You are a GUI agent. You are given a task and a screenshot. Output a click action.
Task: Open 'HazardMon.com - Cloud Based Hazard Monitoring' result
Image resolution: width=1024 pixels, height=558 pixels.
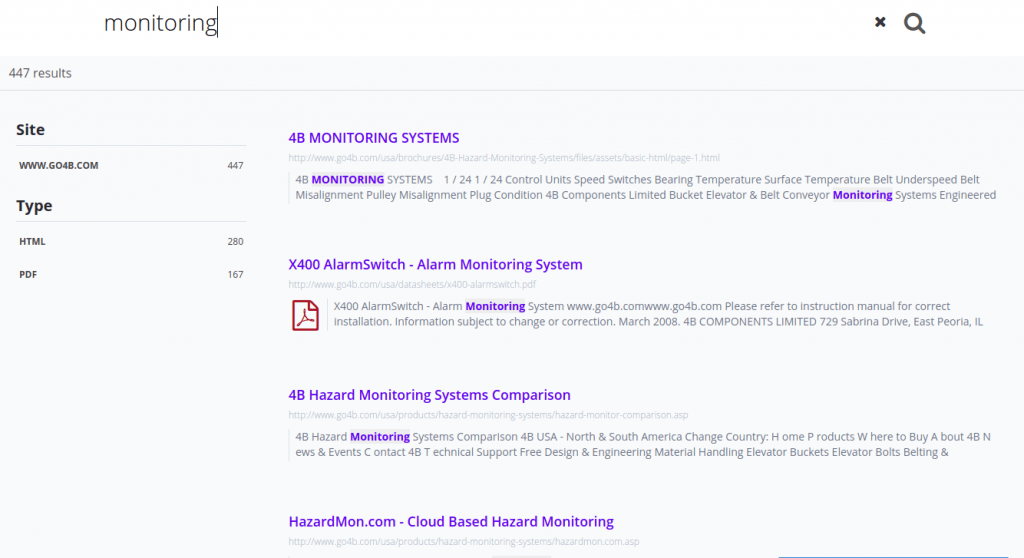451,521
